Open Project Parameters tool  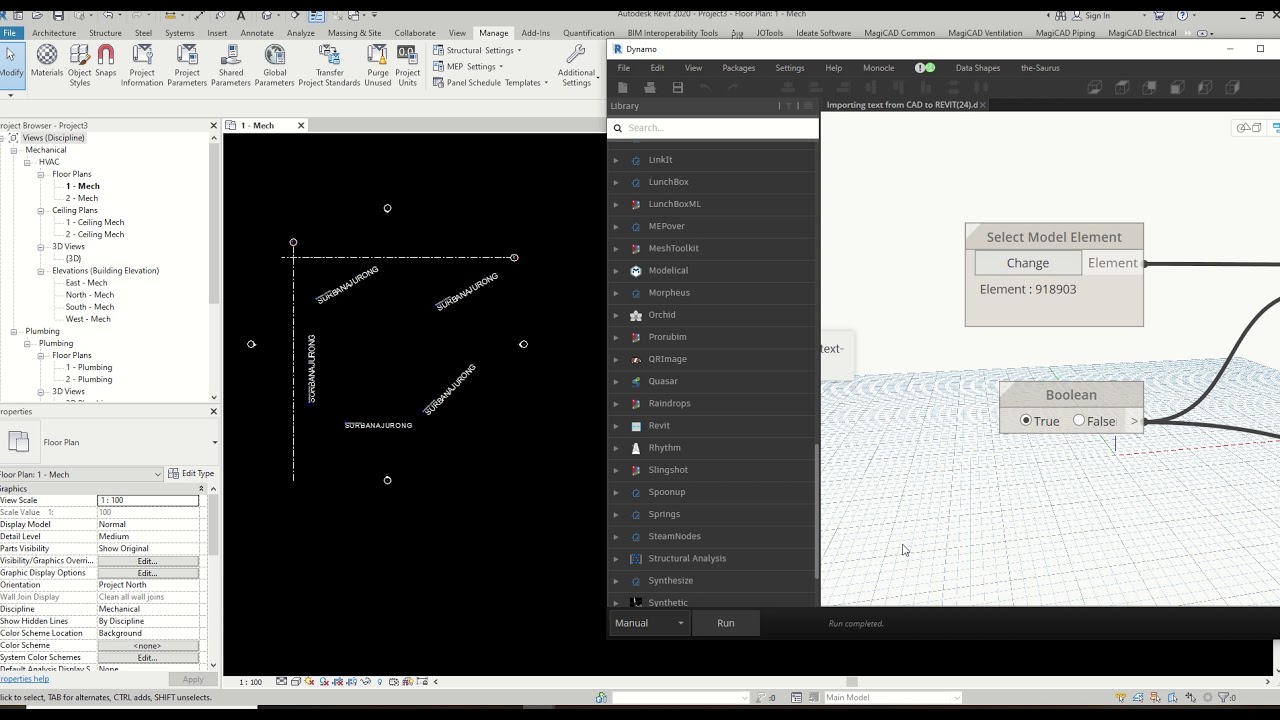click(187, 66)
